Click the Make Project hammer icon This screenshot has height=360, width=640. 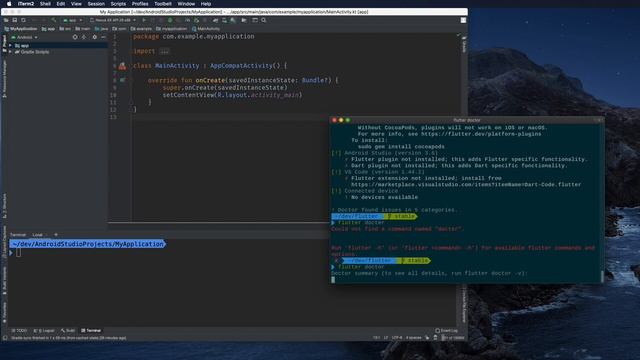[53, 20]
